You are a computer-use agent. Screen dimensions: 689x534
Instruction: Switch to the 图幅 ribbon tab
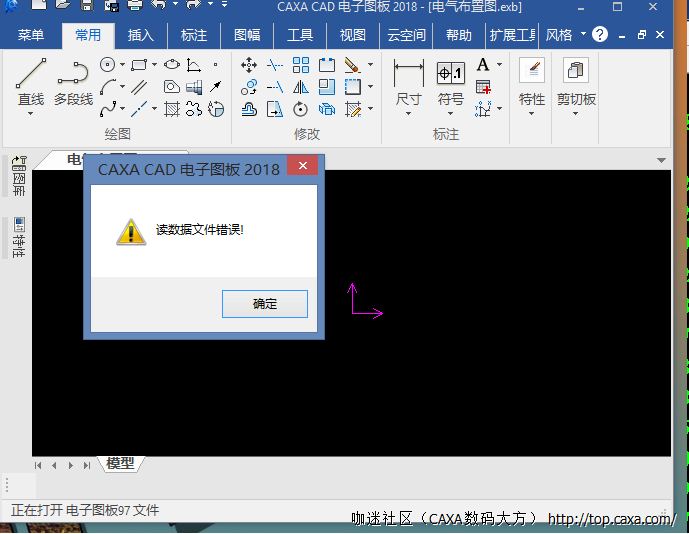coord(247,35)
